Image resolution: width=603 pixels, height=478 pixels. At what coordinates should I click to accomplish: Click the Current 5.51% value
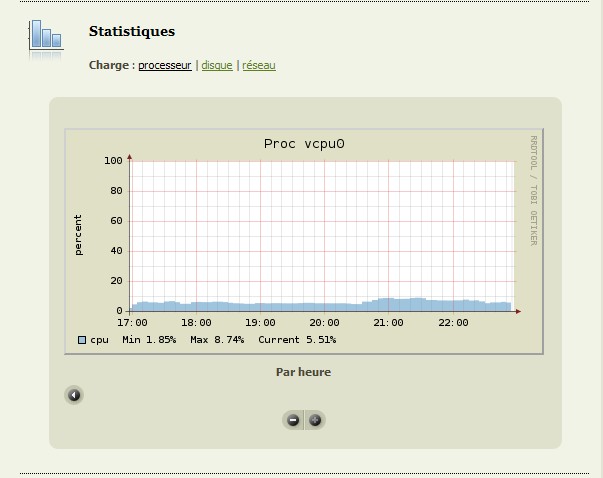click(x=297, y=340)
